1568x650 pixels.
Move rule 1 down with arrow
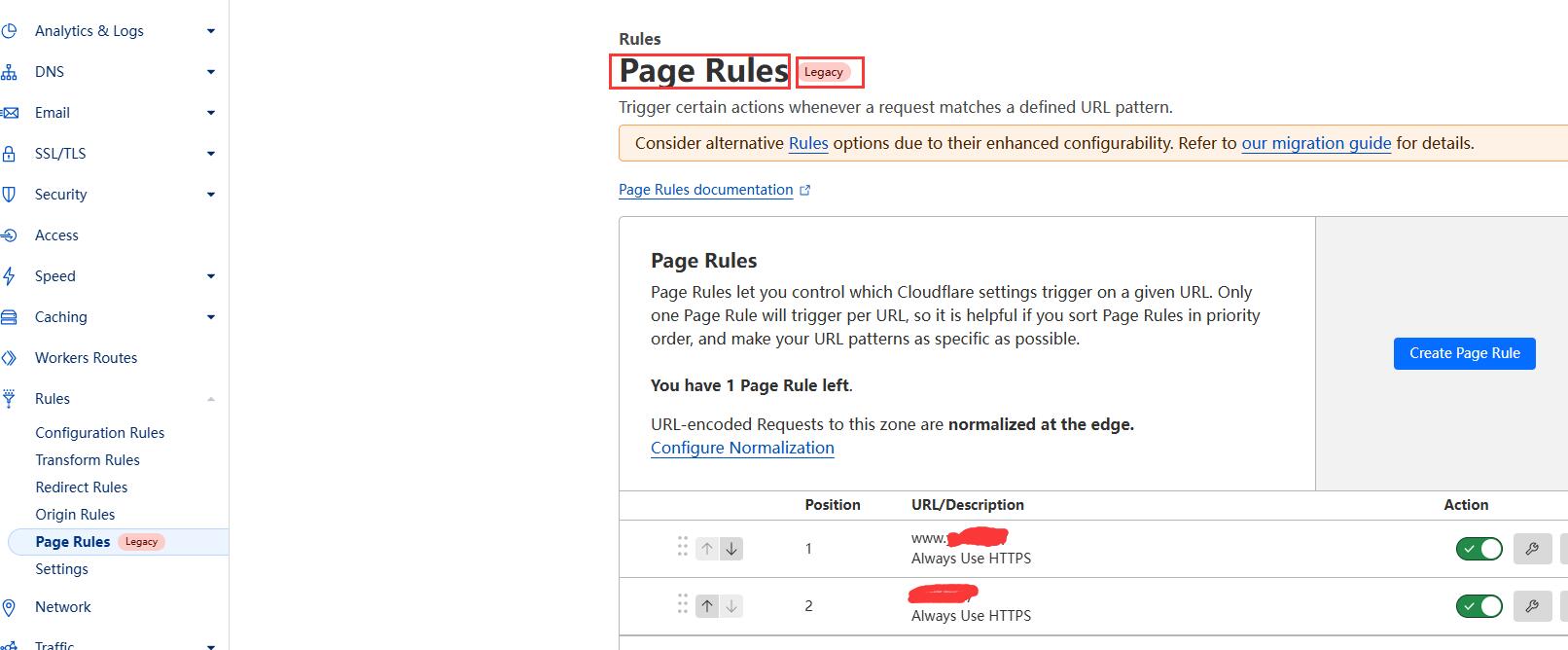coord(731,549)
